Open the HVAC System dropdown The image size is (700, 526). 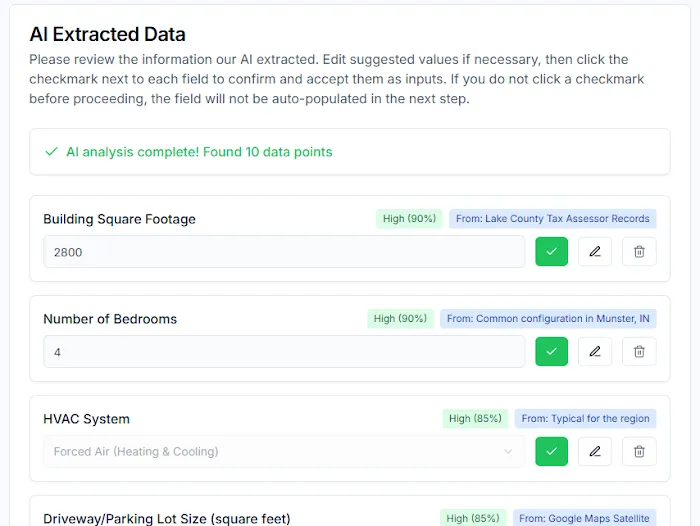coord(284,451)
